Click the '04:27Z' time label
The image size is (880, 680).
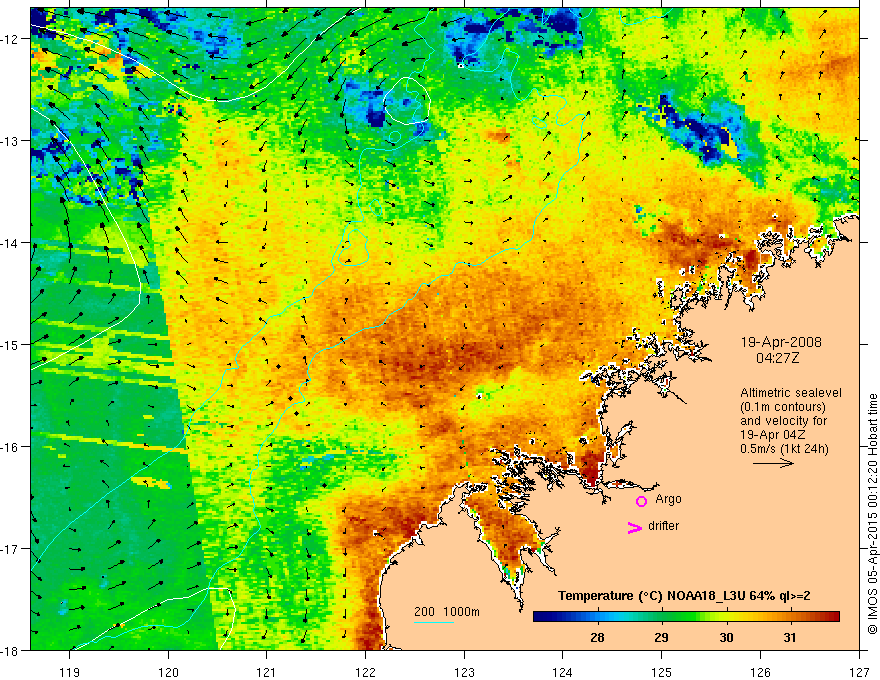click(x=777, y=358)
